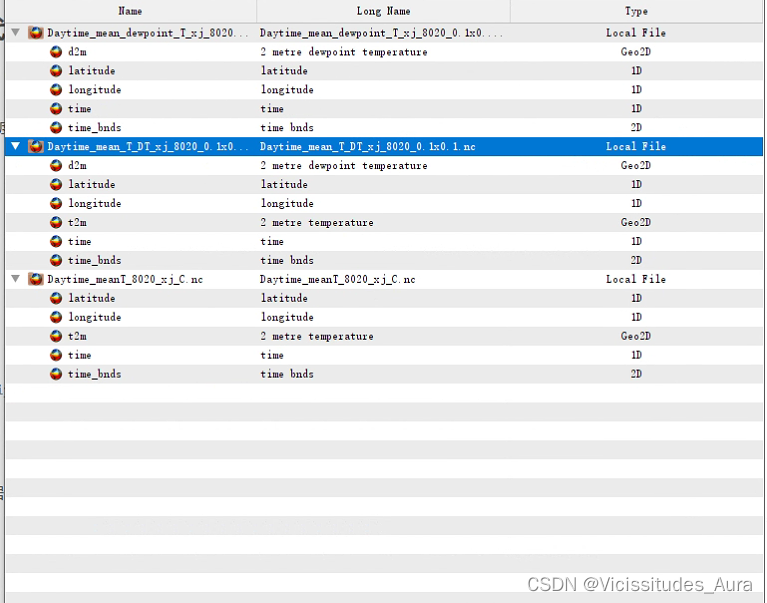Select time variable in dewpoint file

click(x=79, y=109)
